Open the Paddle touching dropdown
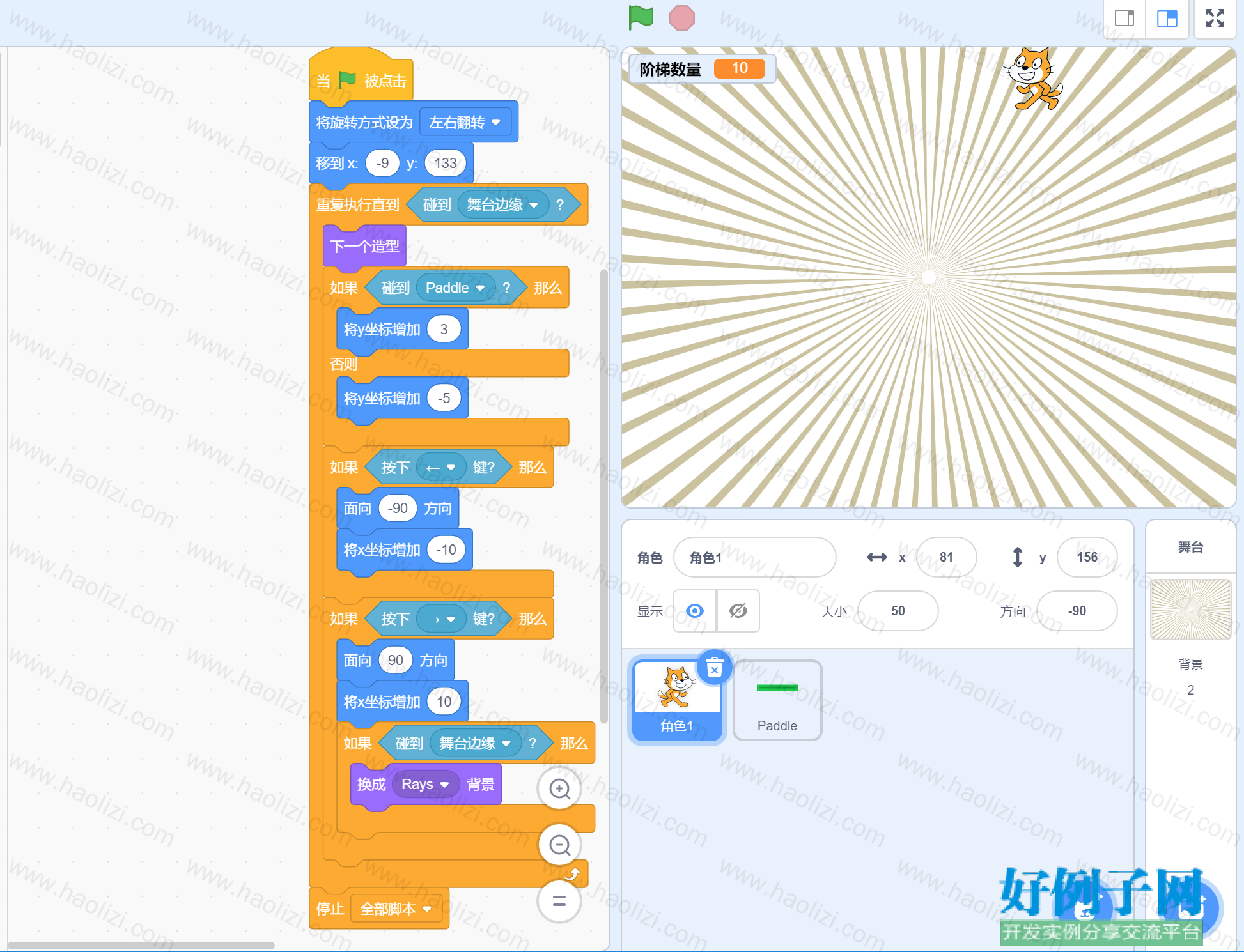The width and height of the screenshot is (1244, 952). 455,288
